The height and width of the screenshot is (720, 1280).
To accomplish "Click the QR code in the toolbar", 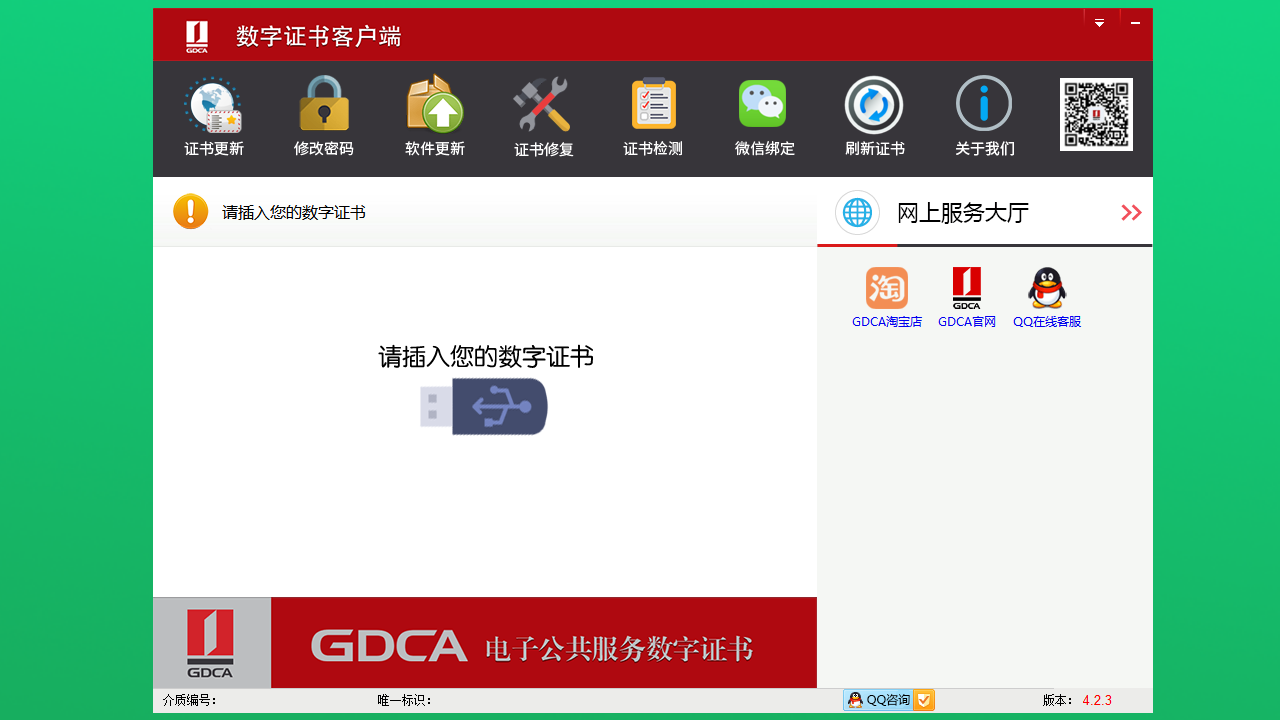I will click(x=1096, y=114).
